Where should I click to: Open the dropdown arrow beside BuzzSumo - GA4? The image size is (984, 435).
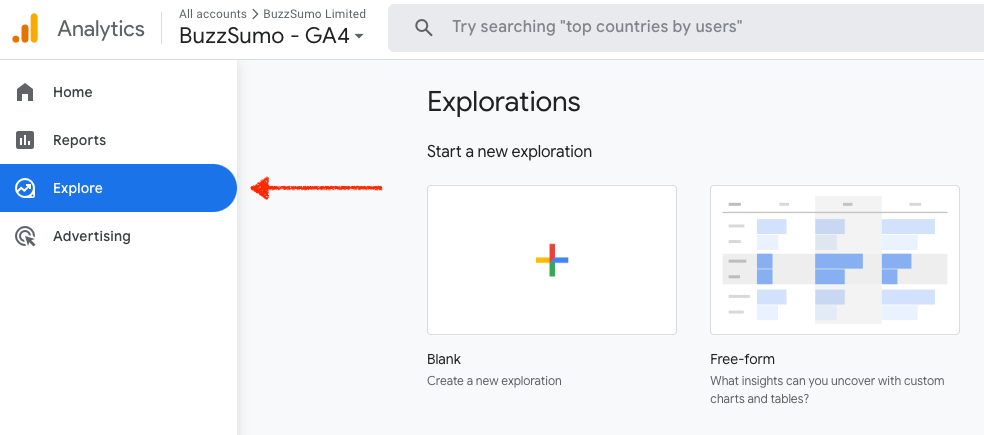(359, 37)
